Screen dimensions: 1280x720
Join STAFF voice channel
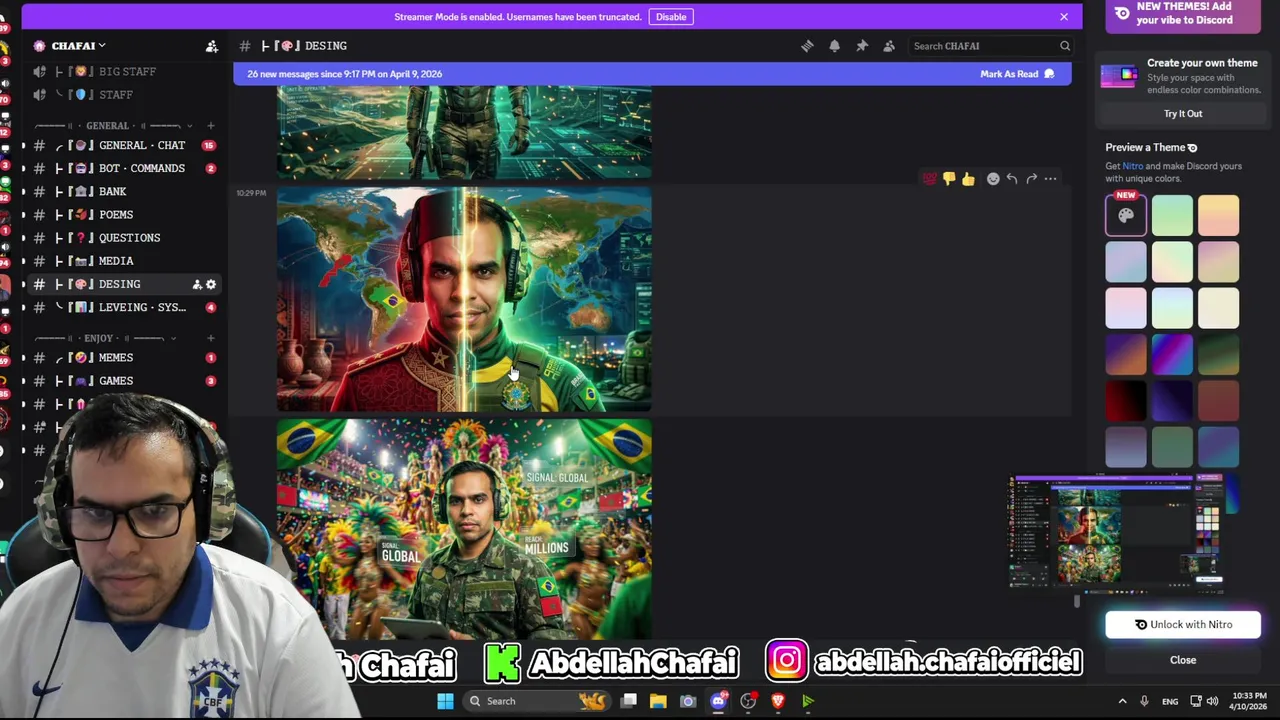point(125,95)
